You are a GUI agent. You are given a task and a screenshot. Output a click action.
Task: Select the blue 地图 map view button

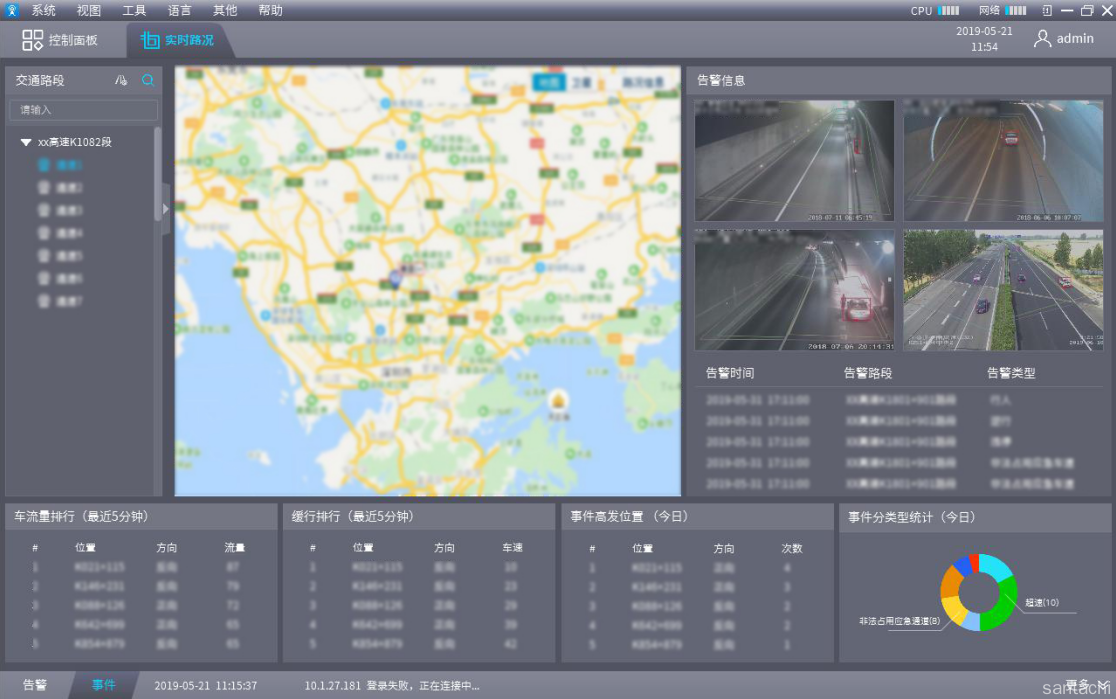click(x=548, y=83)
